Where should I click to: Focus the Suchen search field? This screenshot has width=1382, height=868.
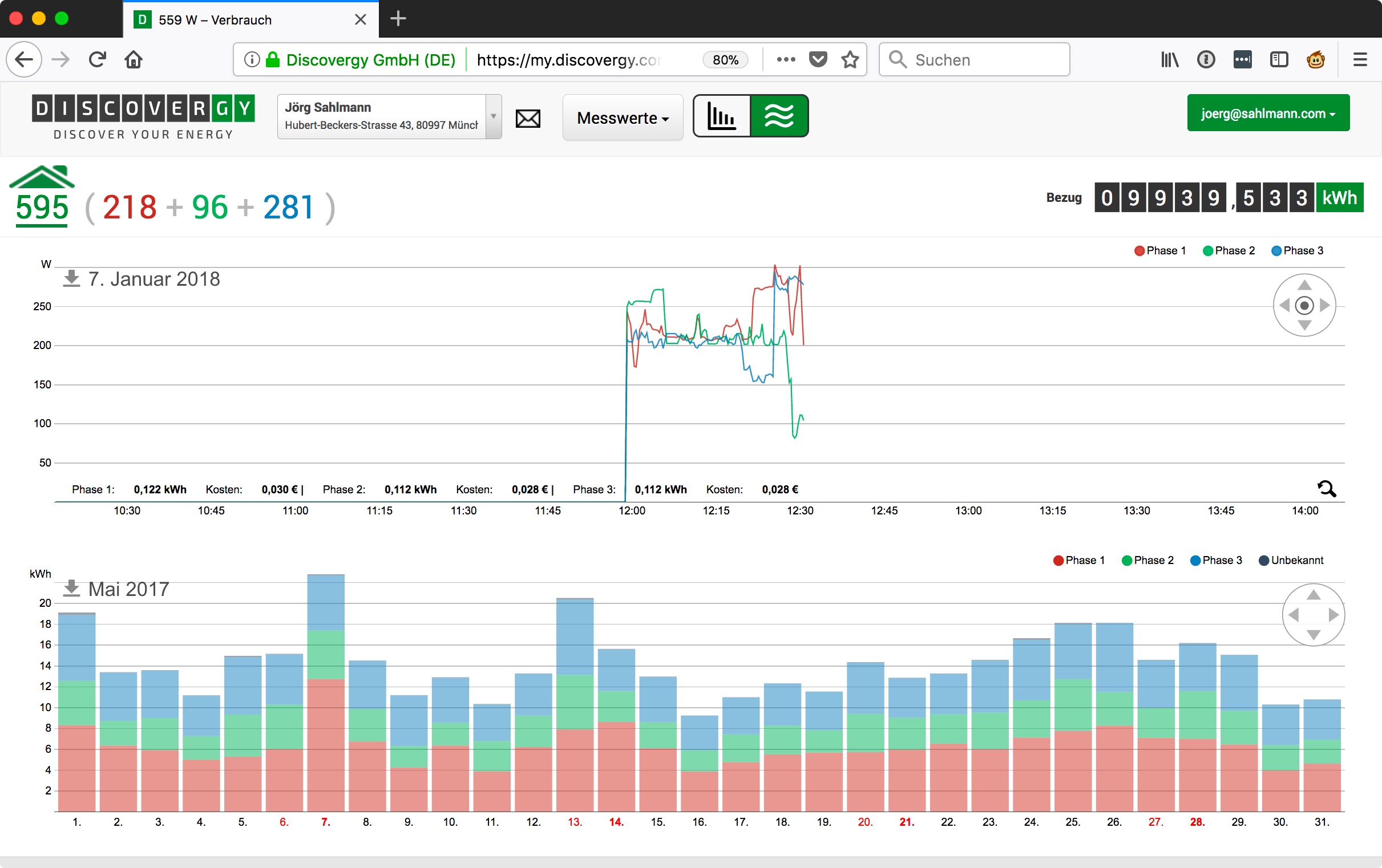pos(974,59)
